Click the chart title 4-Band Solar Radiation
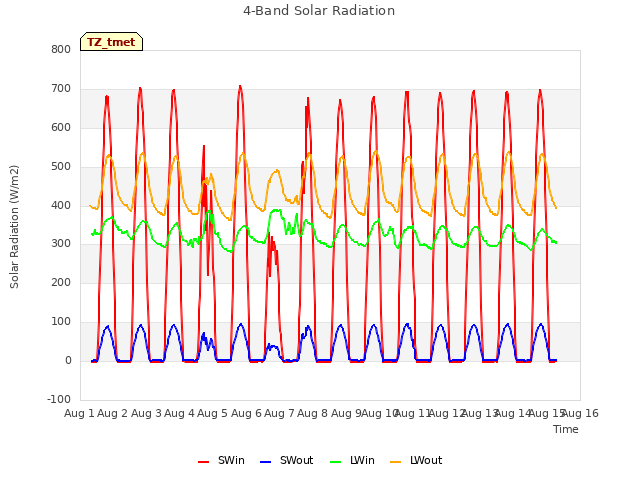 click(x=319, y=11)
